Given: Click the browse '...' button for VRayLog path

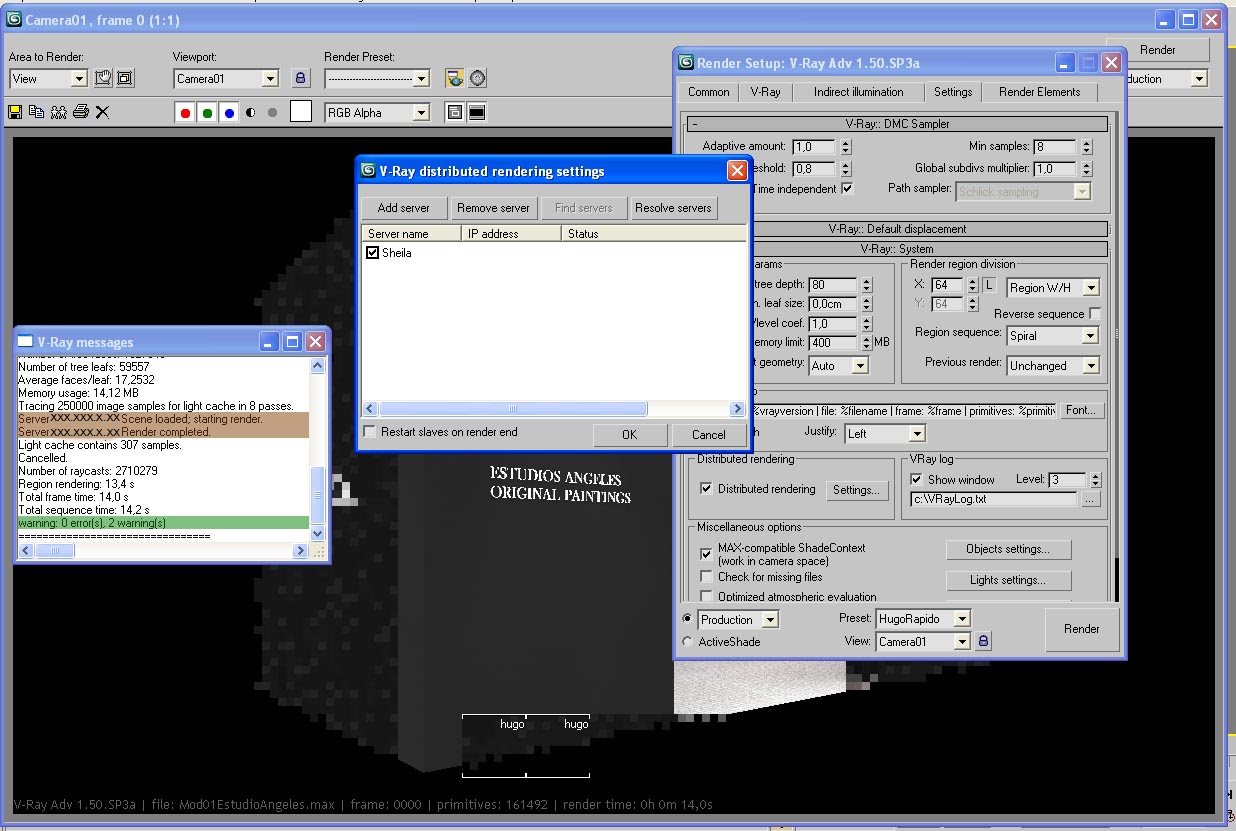Looking at the screenshot, I should coord(1090,499).
